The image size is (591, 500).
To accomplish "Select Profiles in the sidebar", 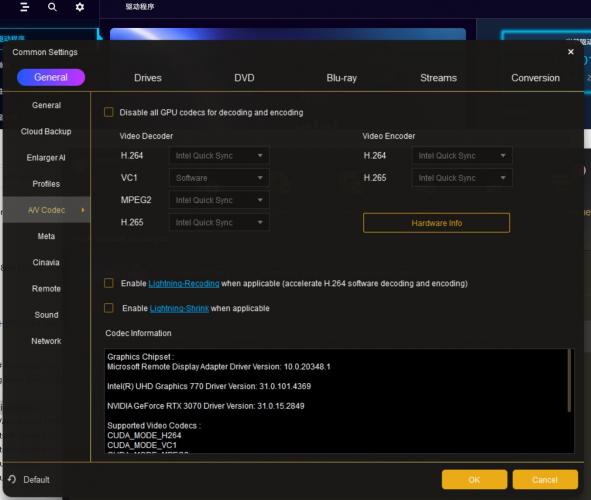I will pyautogui.click(x=46, y=184).
